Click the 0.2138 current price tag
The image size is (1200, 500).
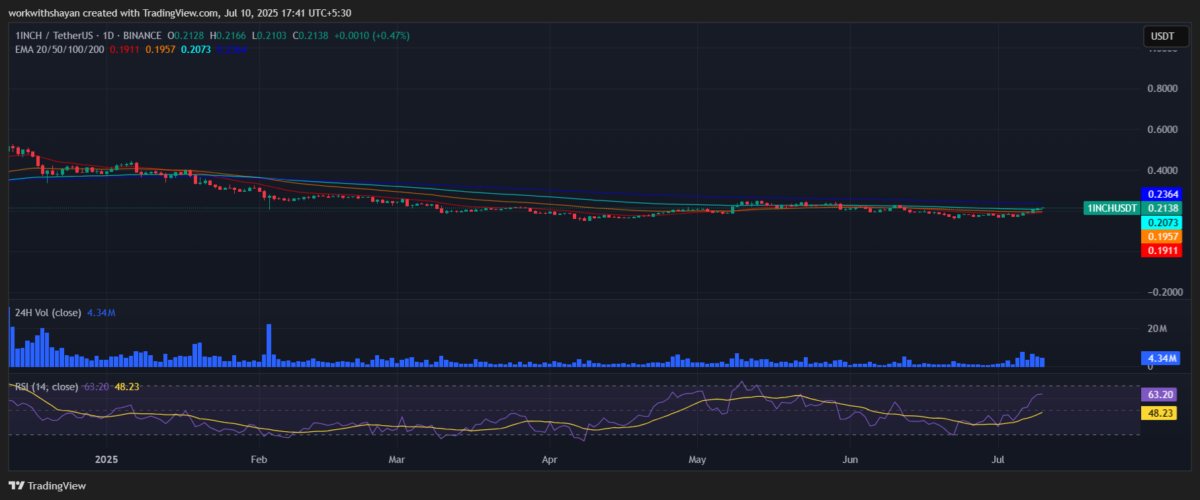[1162, 208]
